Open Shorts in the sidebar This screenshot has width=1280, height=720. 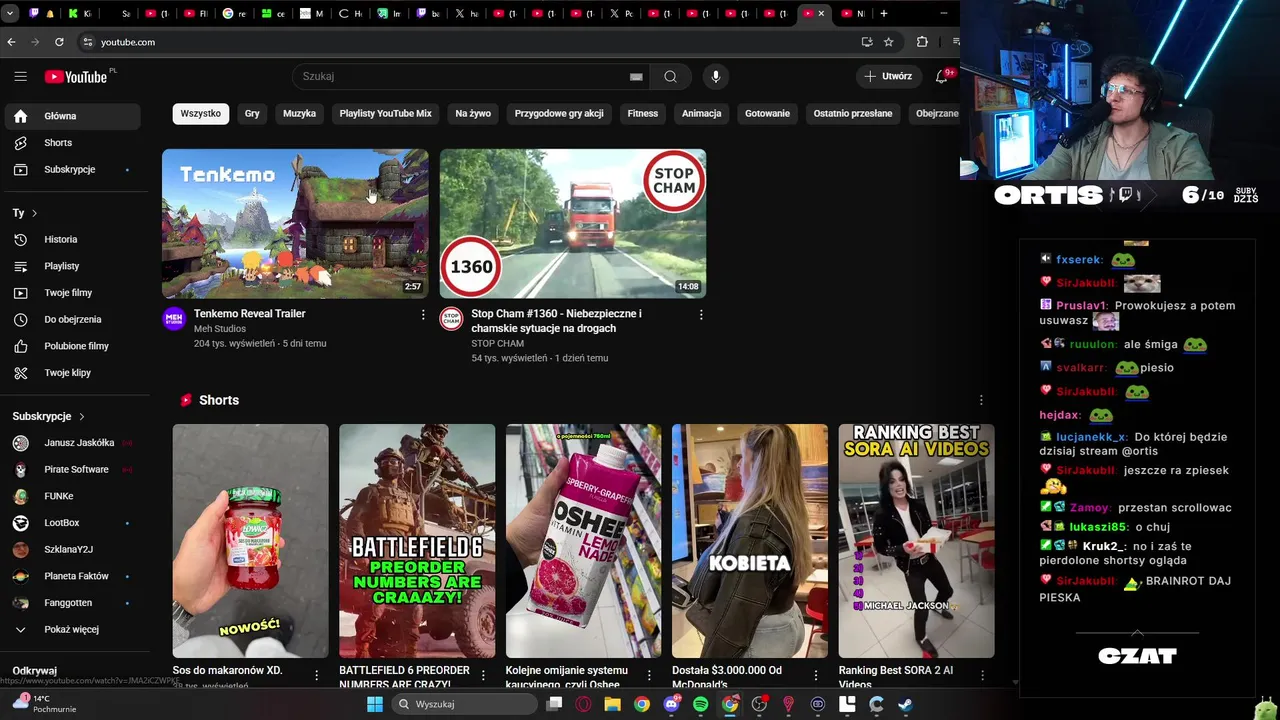click(x=70, y=143)
